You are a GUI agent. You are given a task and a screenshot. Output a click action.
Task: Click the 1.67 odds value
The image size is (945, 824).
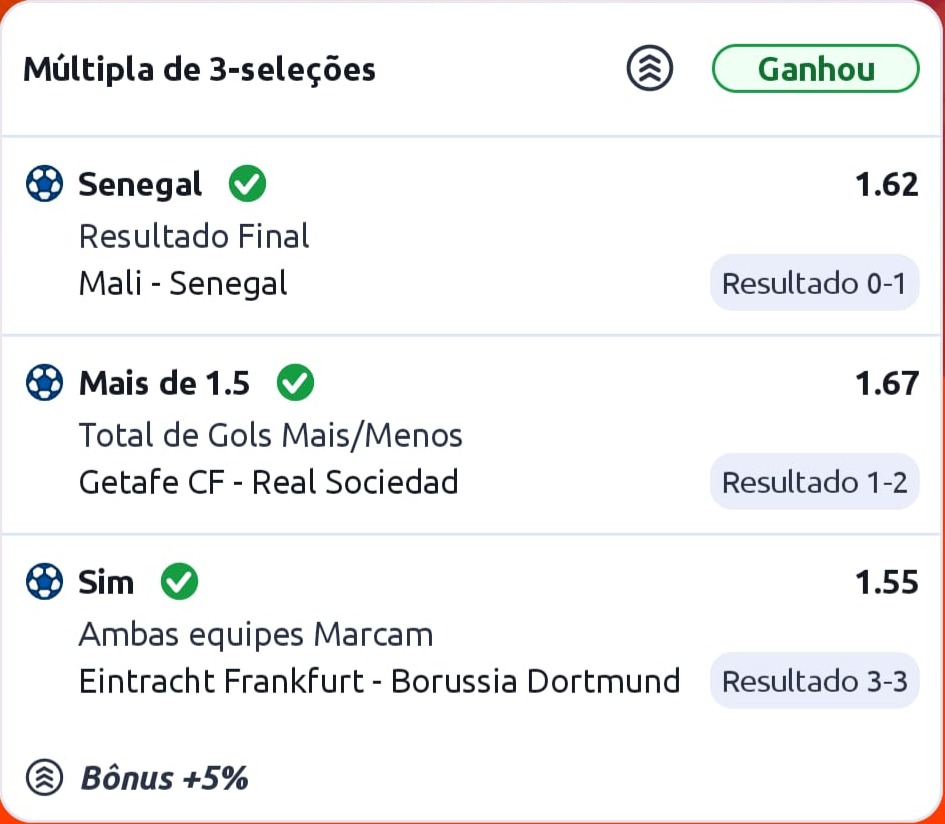[886, 383]
